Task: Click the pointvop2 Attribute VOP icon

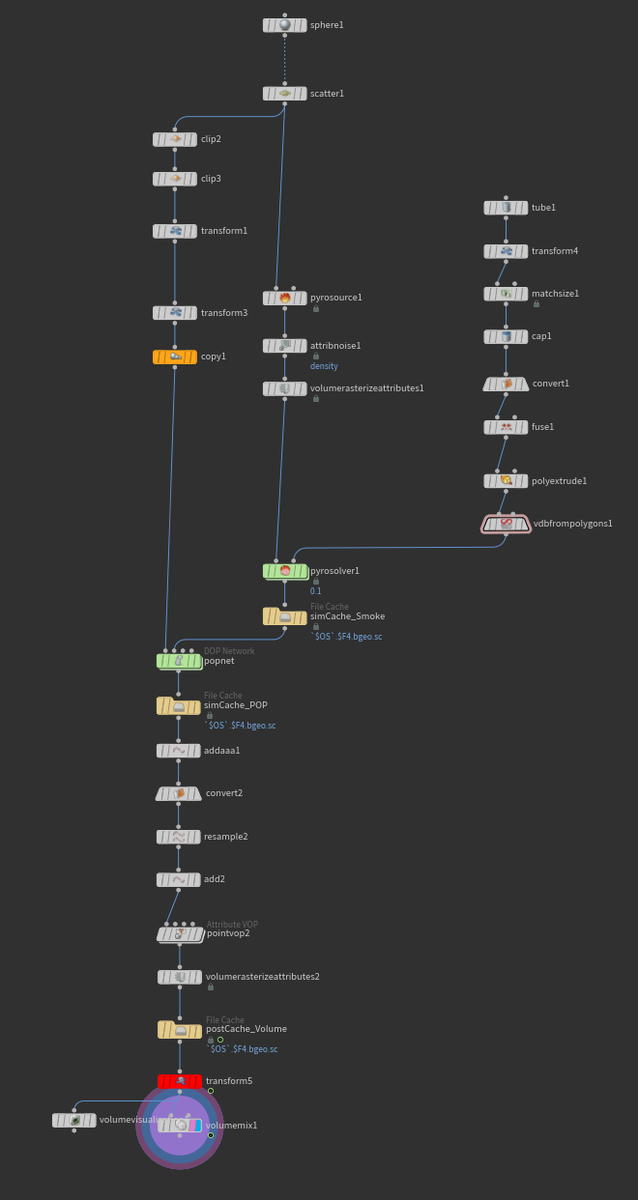Action: pyautogui.click(x=179, y=934)
